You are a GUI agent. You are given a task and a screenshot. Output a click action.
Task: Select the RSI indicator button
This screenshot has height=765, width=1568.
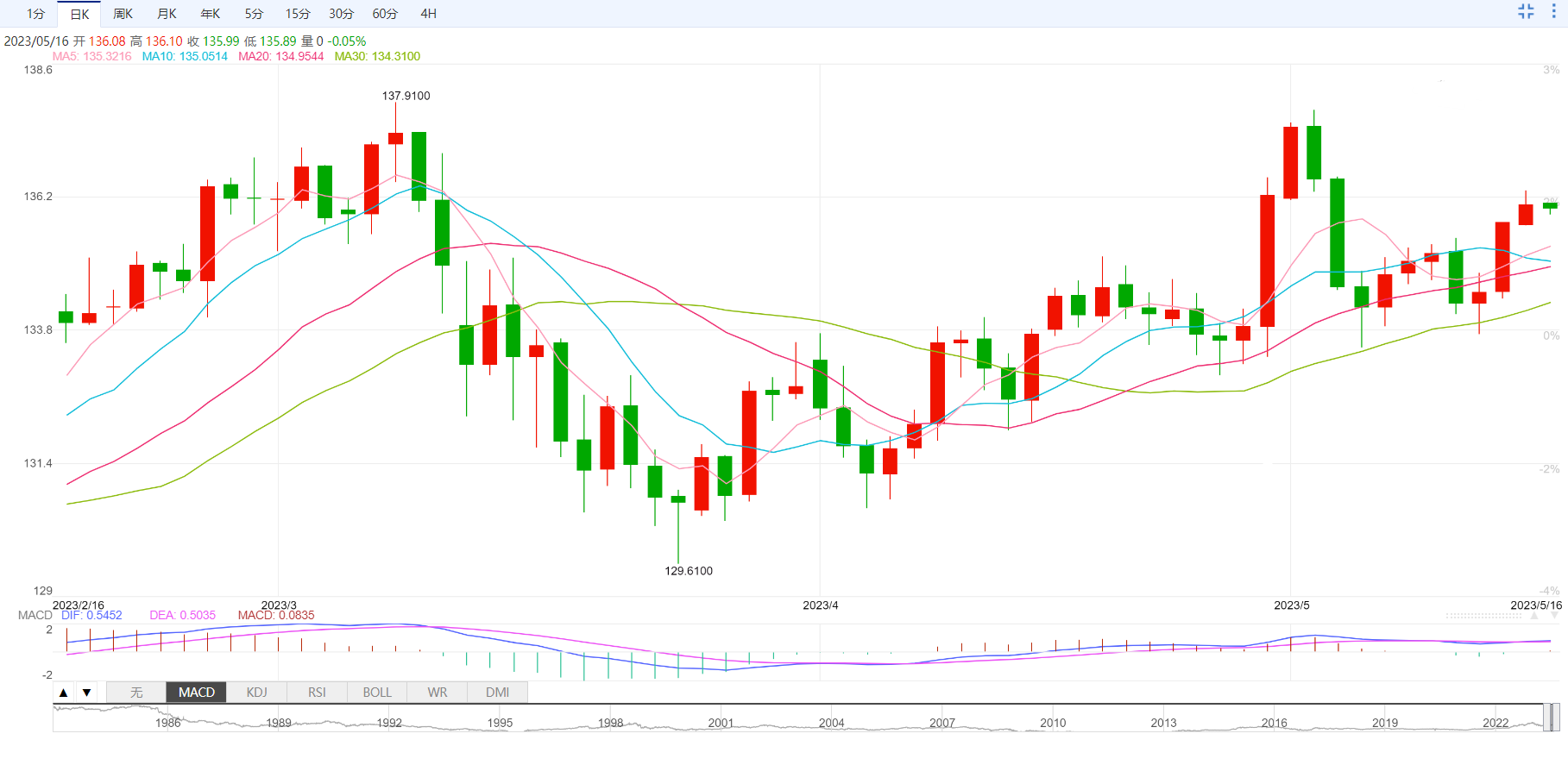click(x=317, y=693)
